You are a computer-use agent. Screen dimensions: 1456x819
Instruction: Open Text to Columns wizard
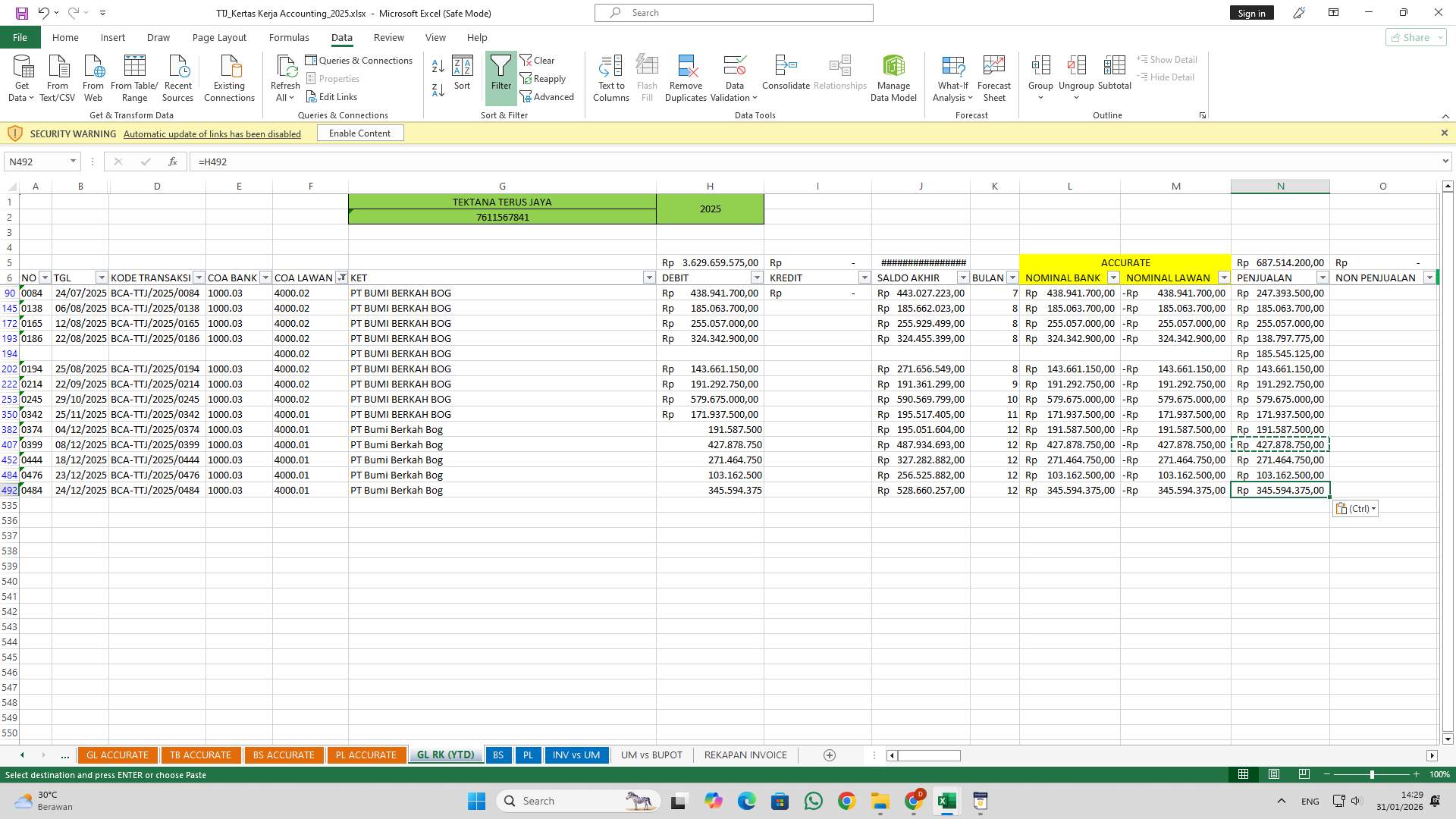pyautogui.click(x=611, y=76)
